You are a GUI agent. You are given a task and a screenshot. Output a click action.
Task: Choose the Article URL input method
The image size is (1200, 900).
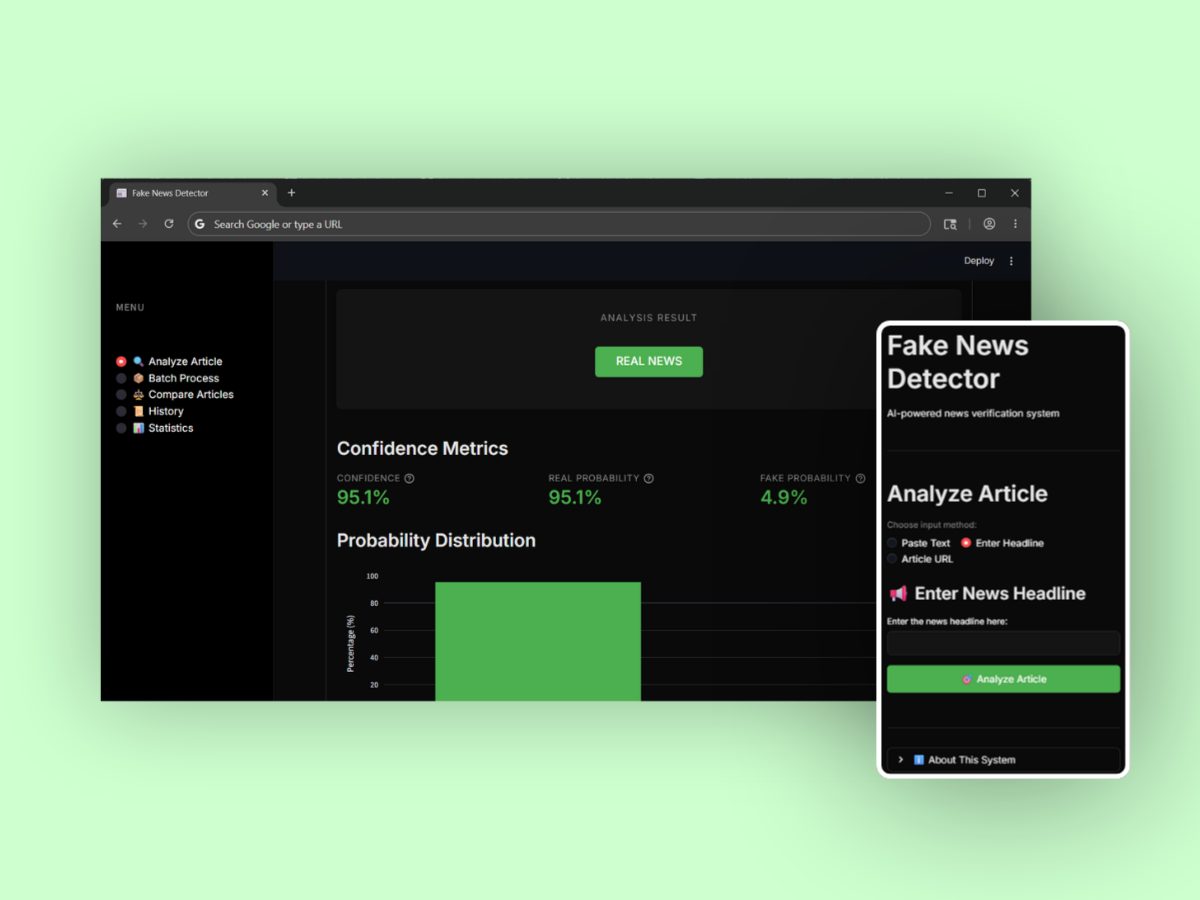(892, 559)
